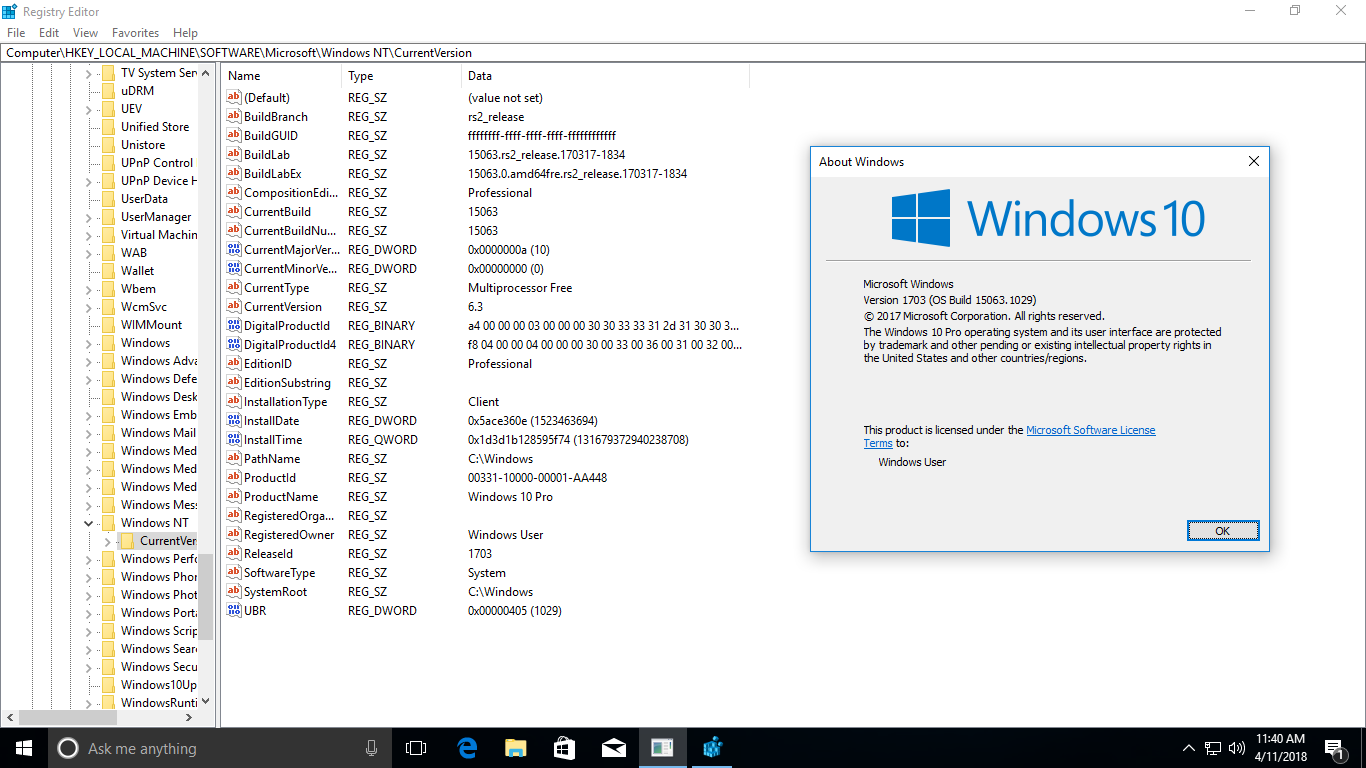Click the CurrentMajorVer DWORD value icon
Image resolution: width=1366 pixels, height=768 pixels.
pyautogui.click(x=234, y=250)
